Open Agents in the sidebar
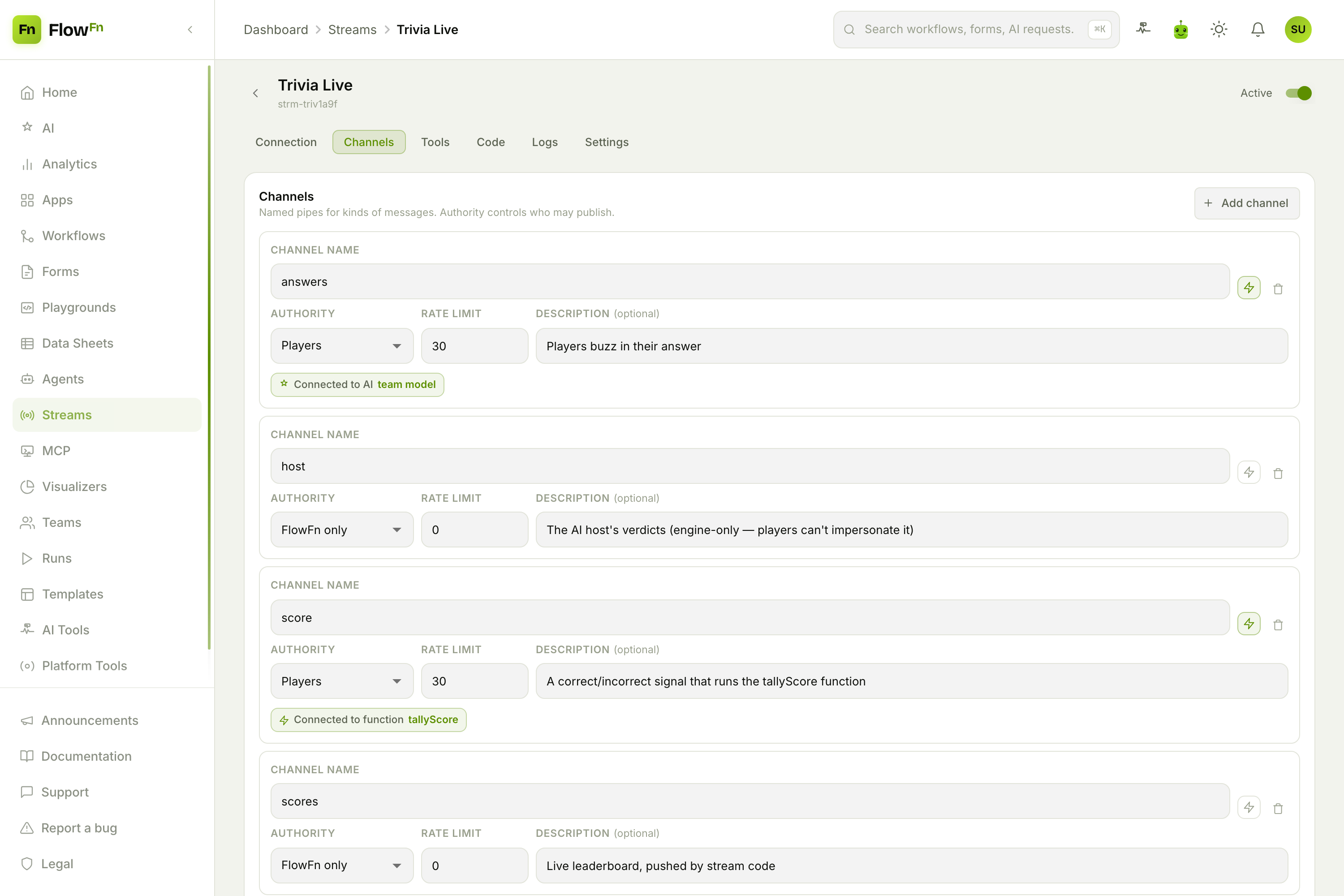The height and width of the screenshot is (896, 1344). point(107,379)
